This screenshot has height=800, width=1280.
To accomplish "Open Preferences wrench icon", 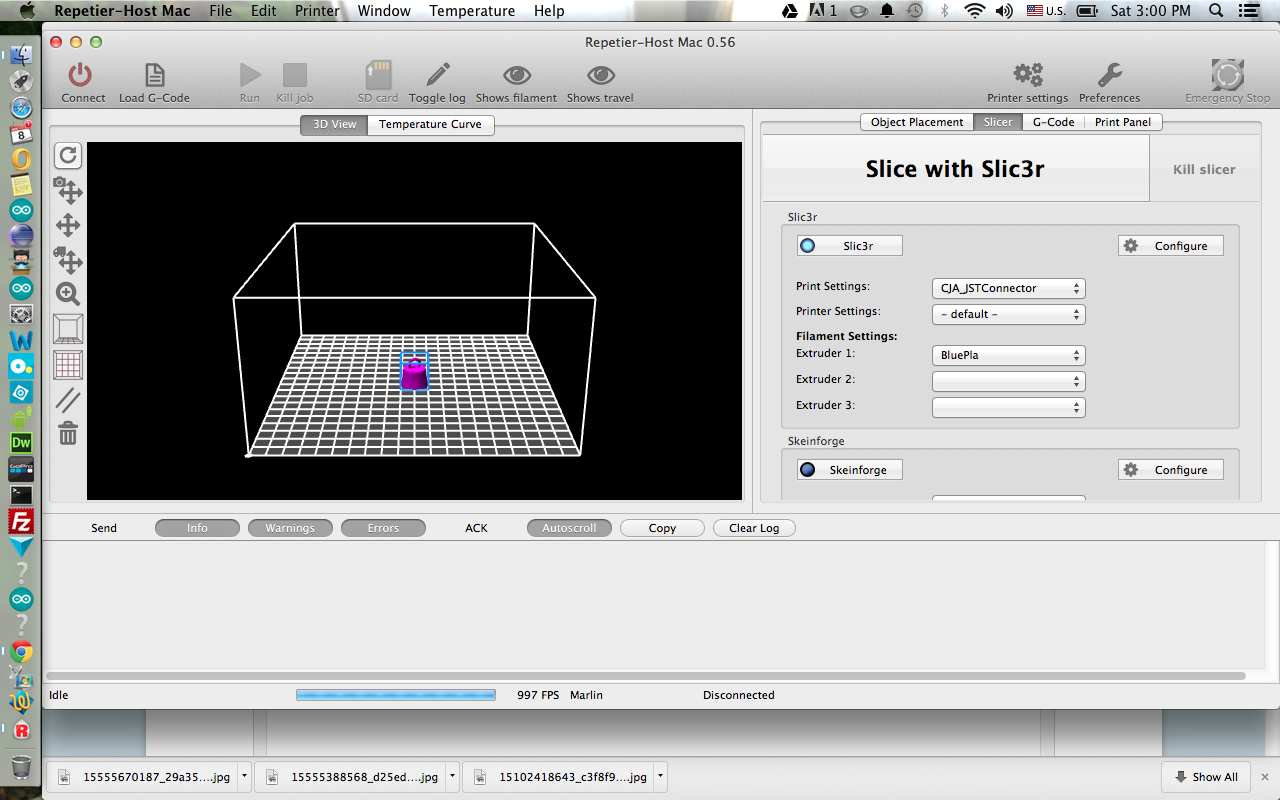I will click(1109, 75).
